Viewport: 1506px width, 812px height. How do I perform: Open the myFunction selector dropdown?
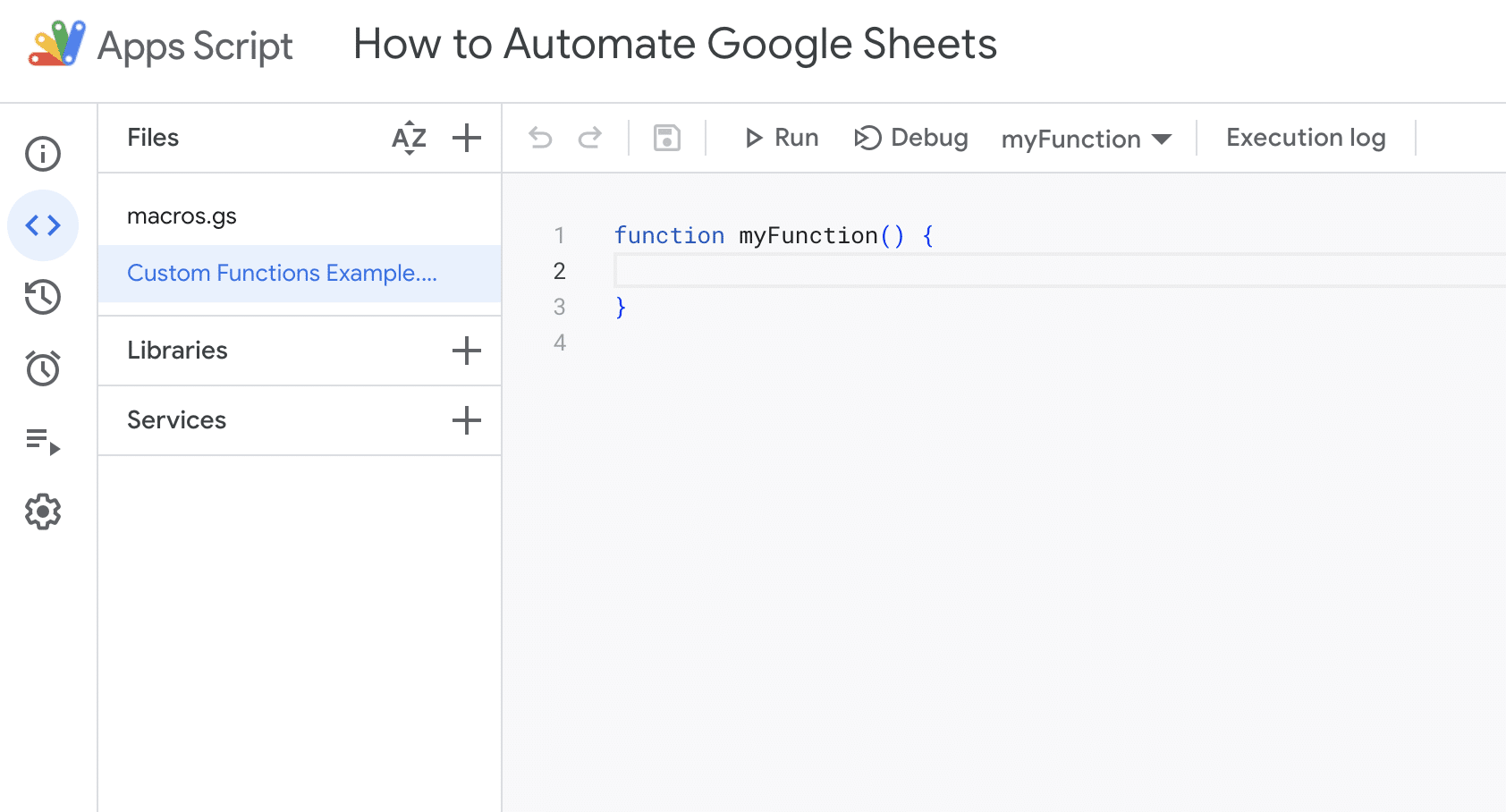[1087, 139]
